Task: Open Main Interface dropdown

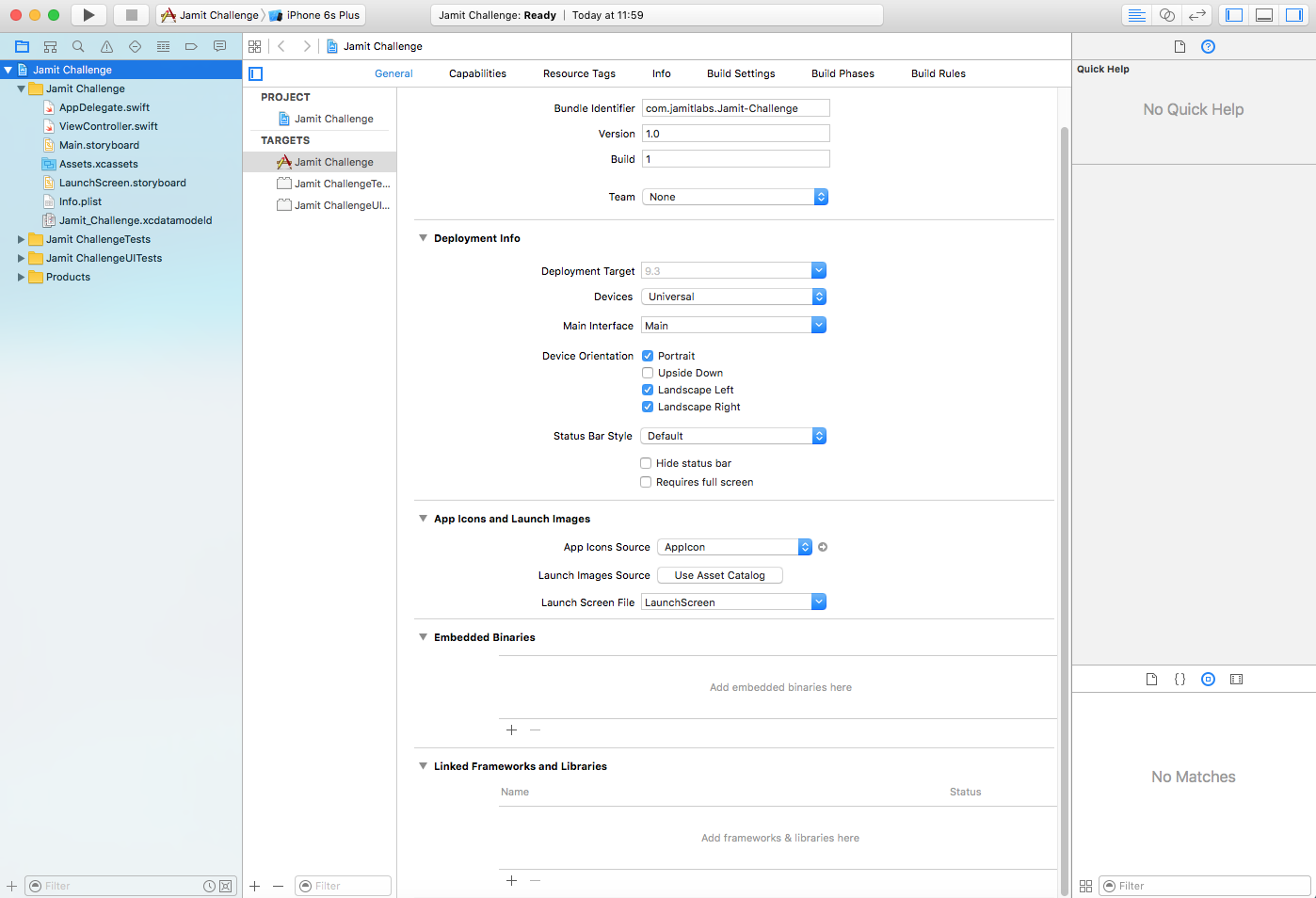Action: click(819, 325)
